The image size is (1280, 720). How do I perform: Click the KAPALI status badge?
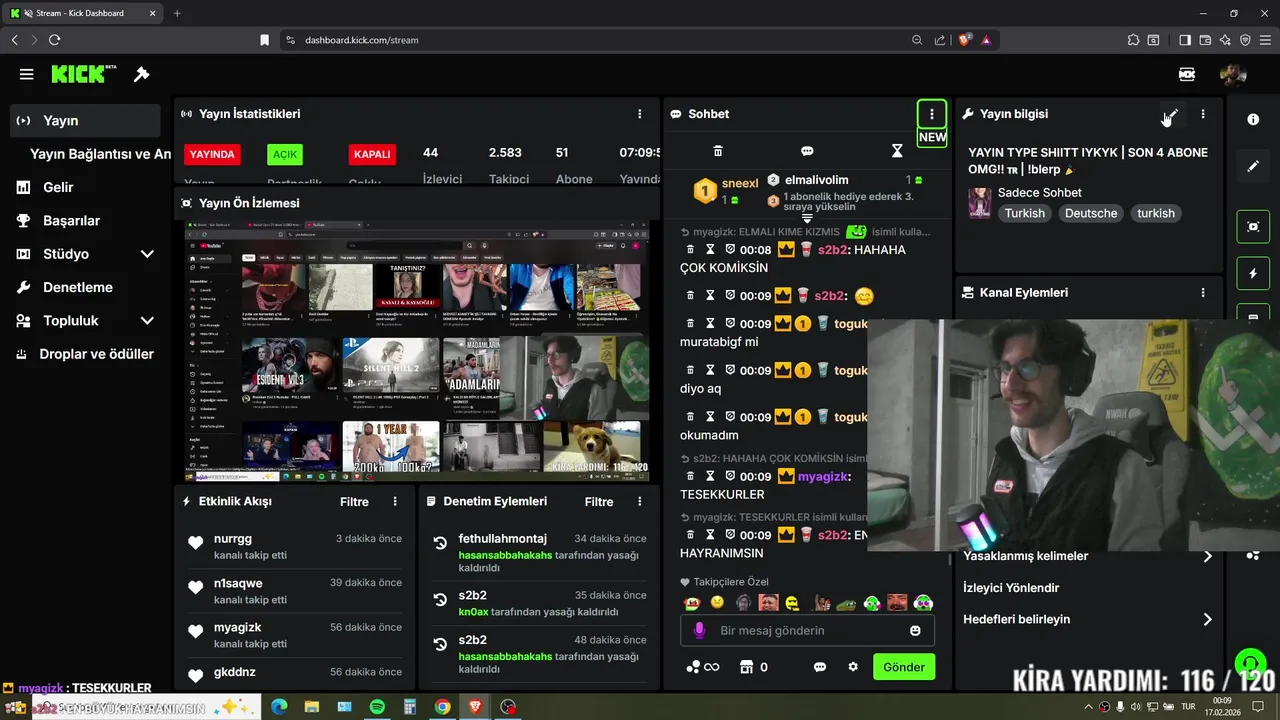click(x=372, y=155)
